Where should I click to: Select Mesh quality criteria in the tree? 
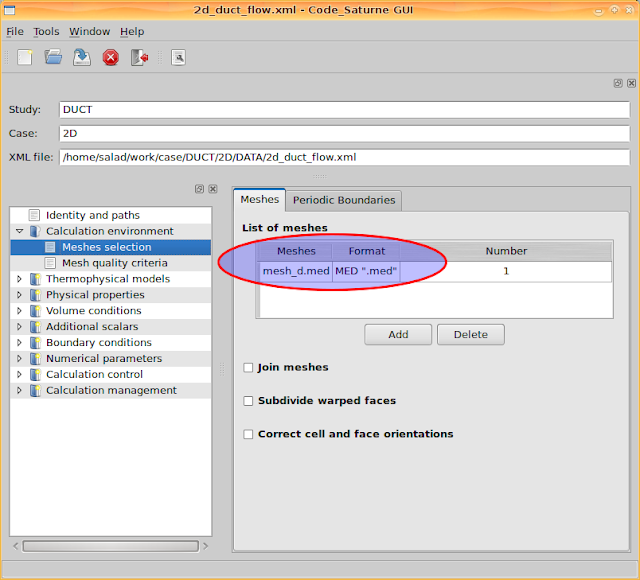click(115, 263)
